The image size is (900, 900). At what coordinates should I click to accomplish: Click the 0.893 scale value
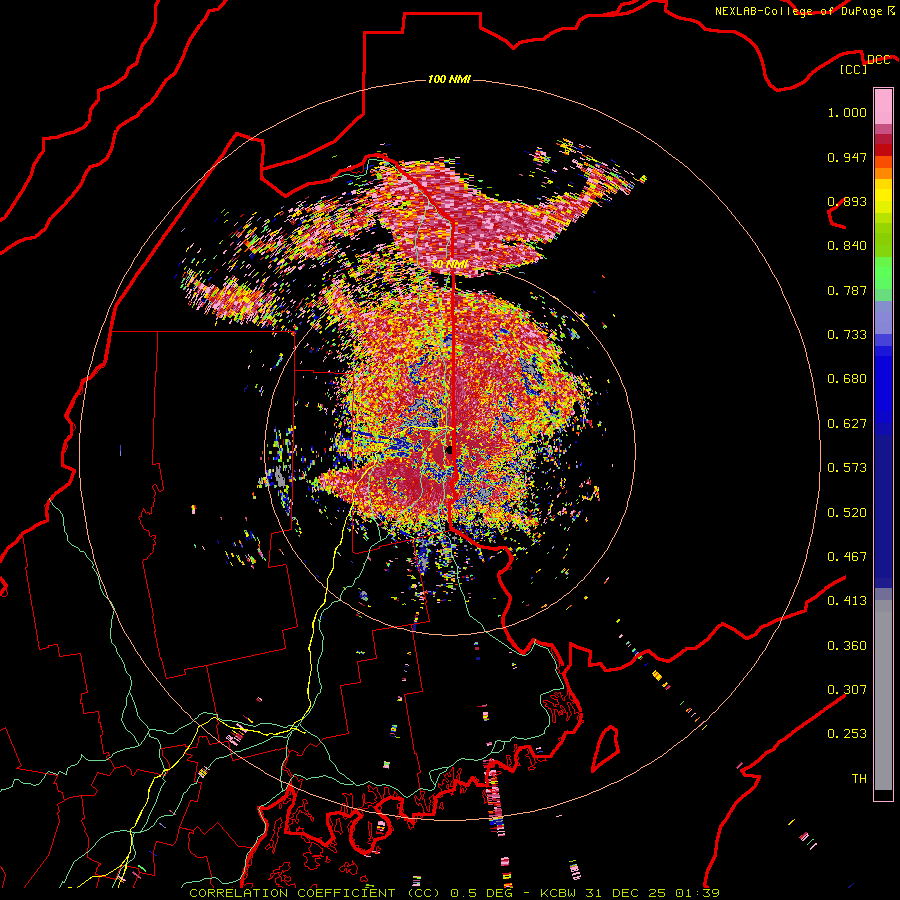[847, 201]
